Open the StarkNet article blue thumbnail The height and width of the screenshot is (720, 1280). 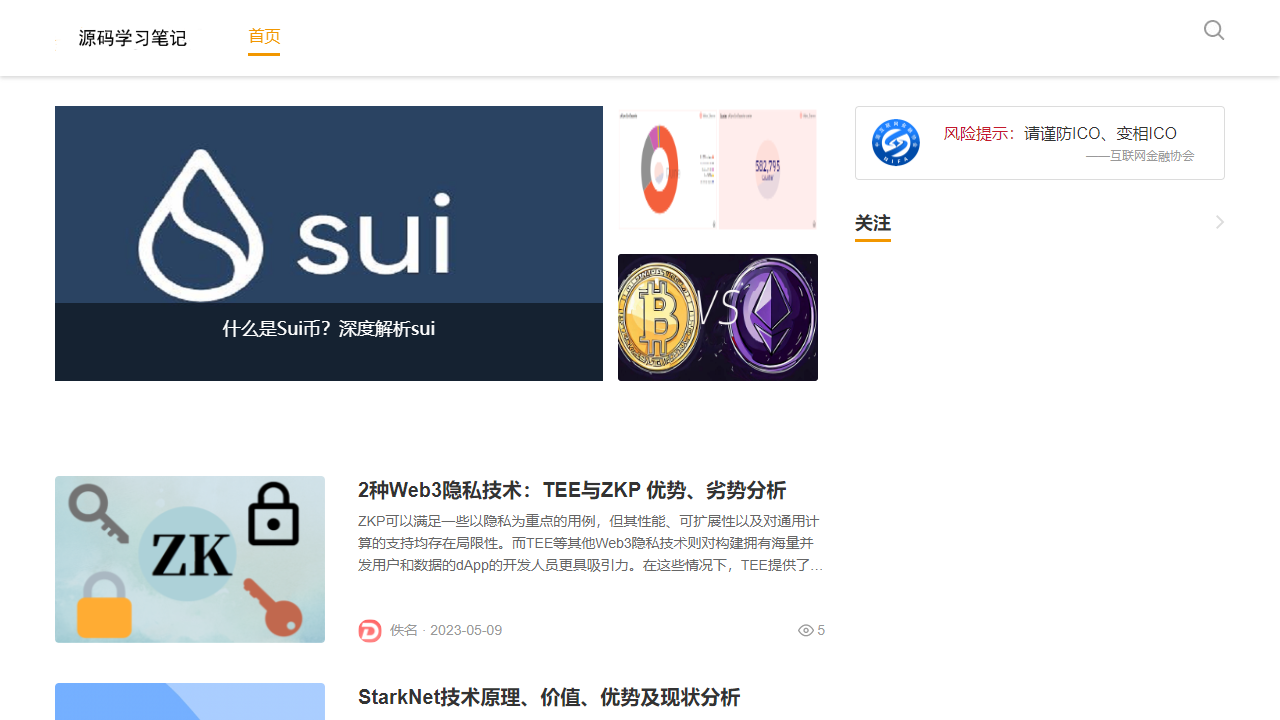[190, 701]
